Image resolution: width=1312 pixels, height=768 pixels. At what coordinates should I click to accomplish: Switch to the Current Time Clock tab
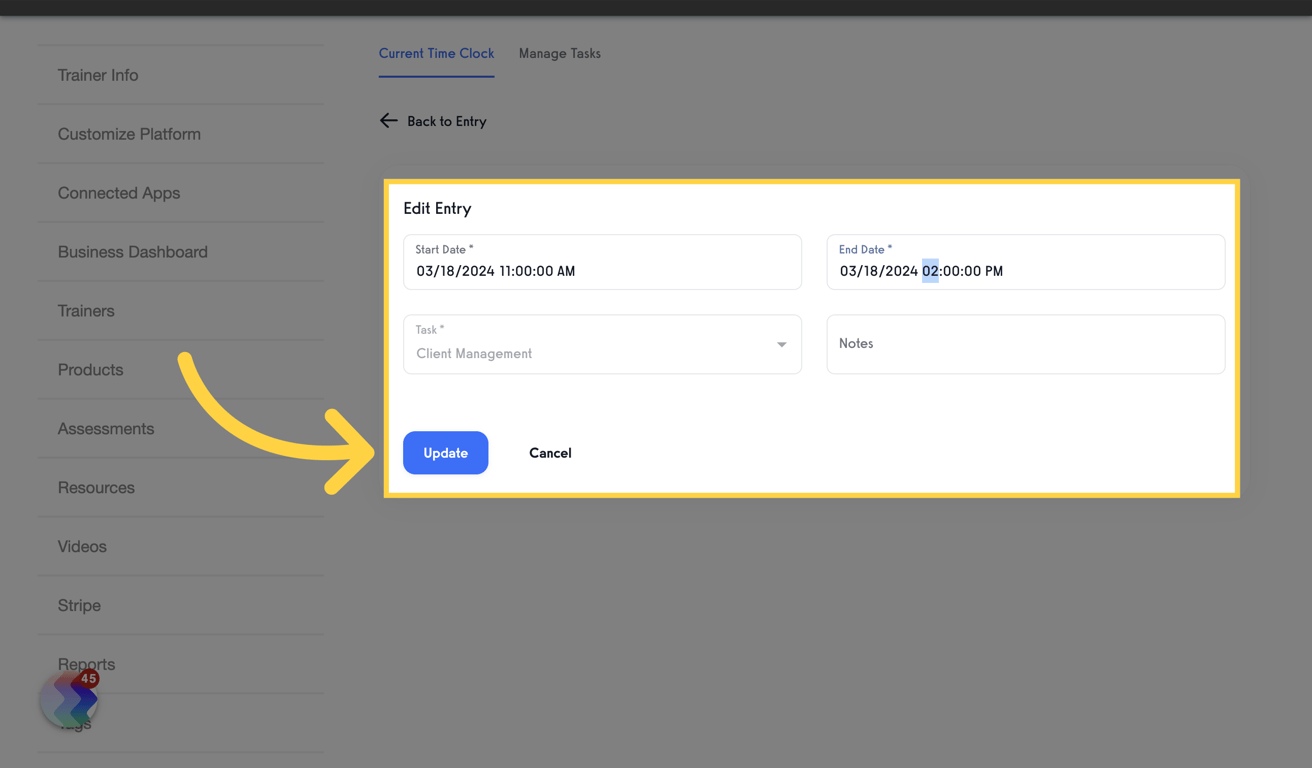click(436, 54)
